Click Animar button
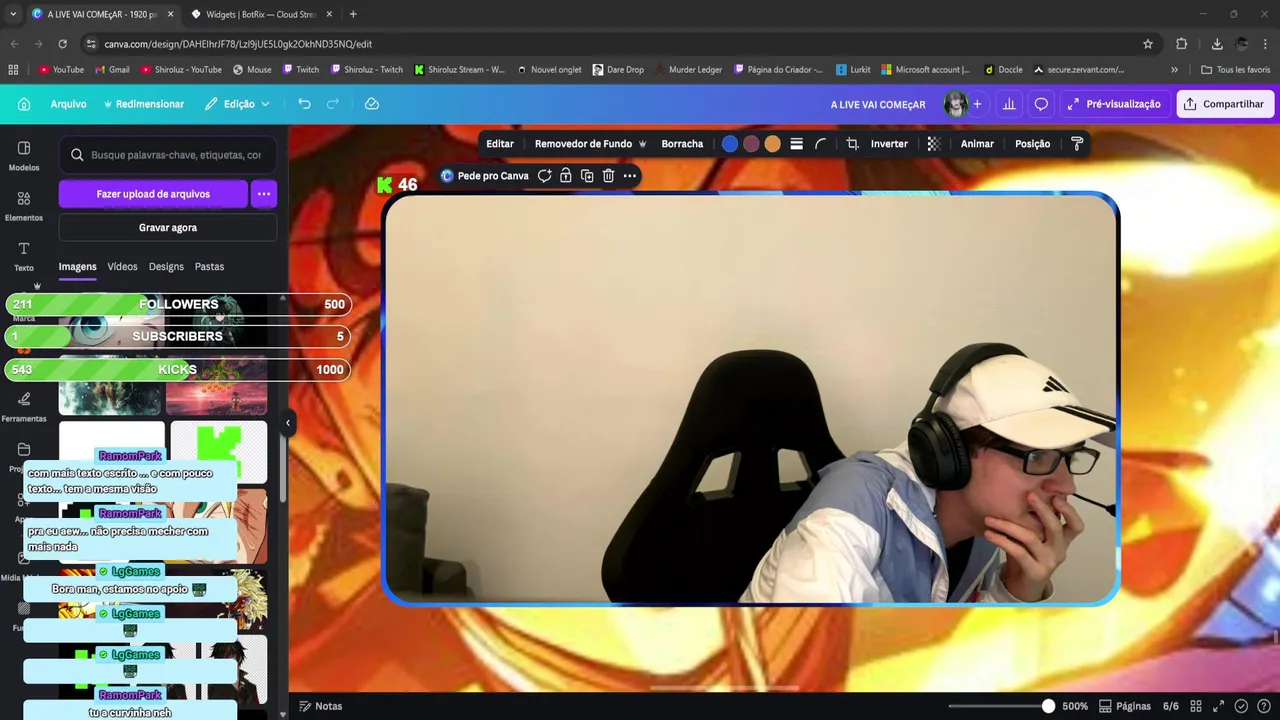Image resolution: width=1280 pixels, height=720 pixels. [x=977, y=144]
